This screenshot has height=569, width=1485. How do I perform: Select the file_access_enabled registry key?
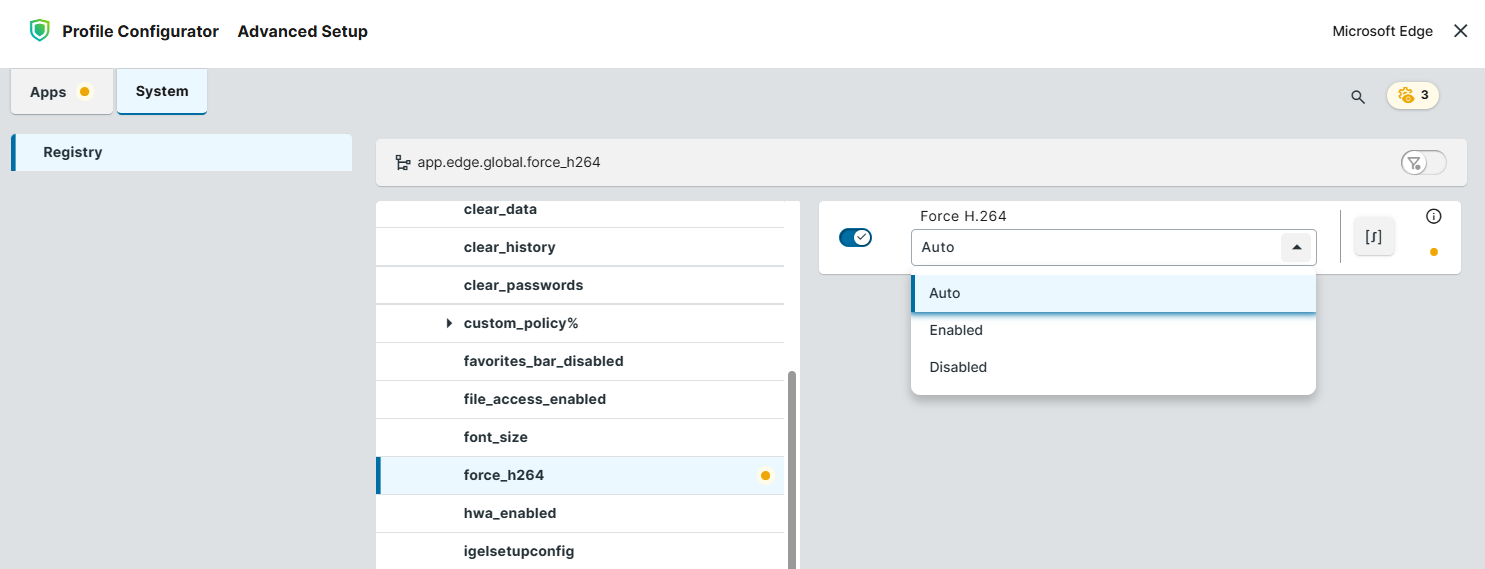[x=535, y=399]
